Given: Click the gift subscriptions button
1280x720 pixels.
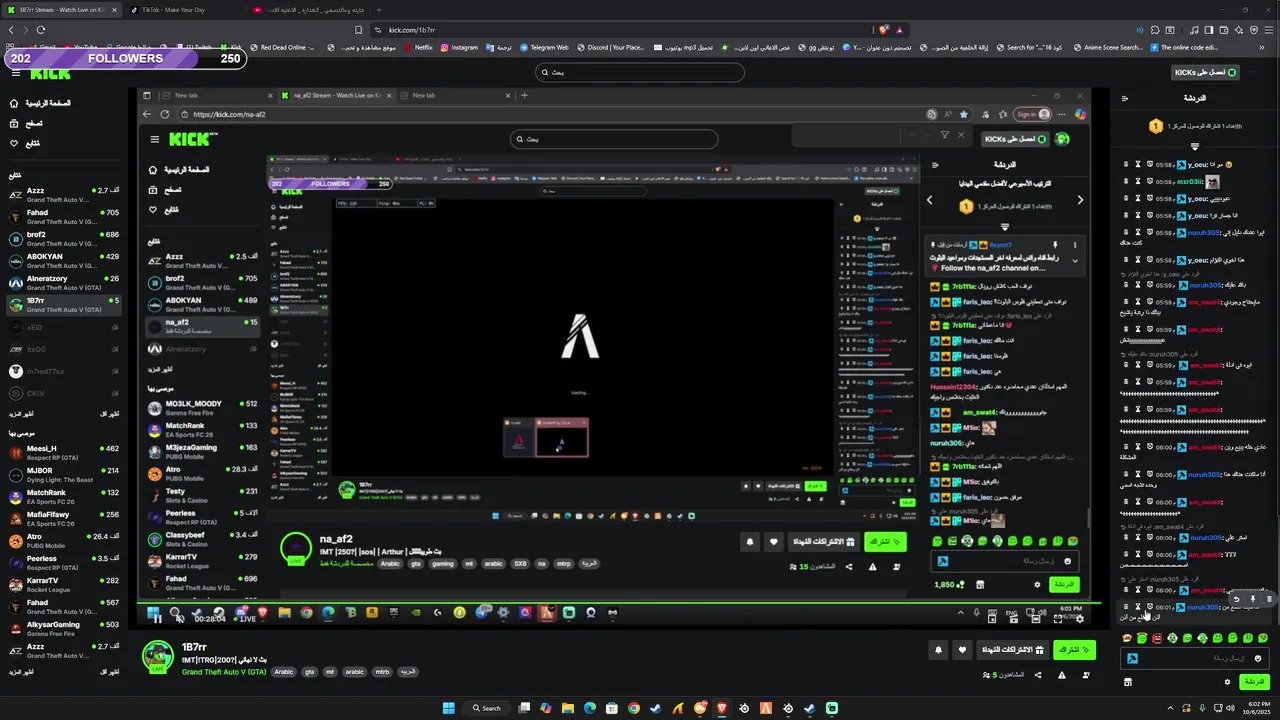Looking at the screenshot, I should tap(1011, 650).
